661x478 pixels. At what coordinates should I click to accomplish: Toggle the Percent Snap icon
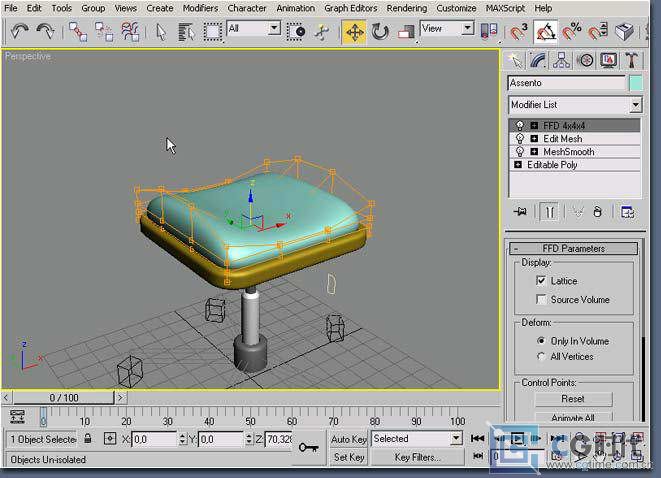tap(572, 32)
